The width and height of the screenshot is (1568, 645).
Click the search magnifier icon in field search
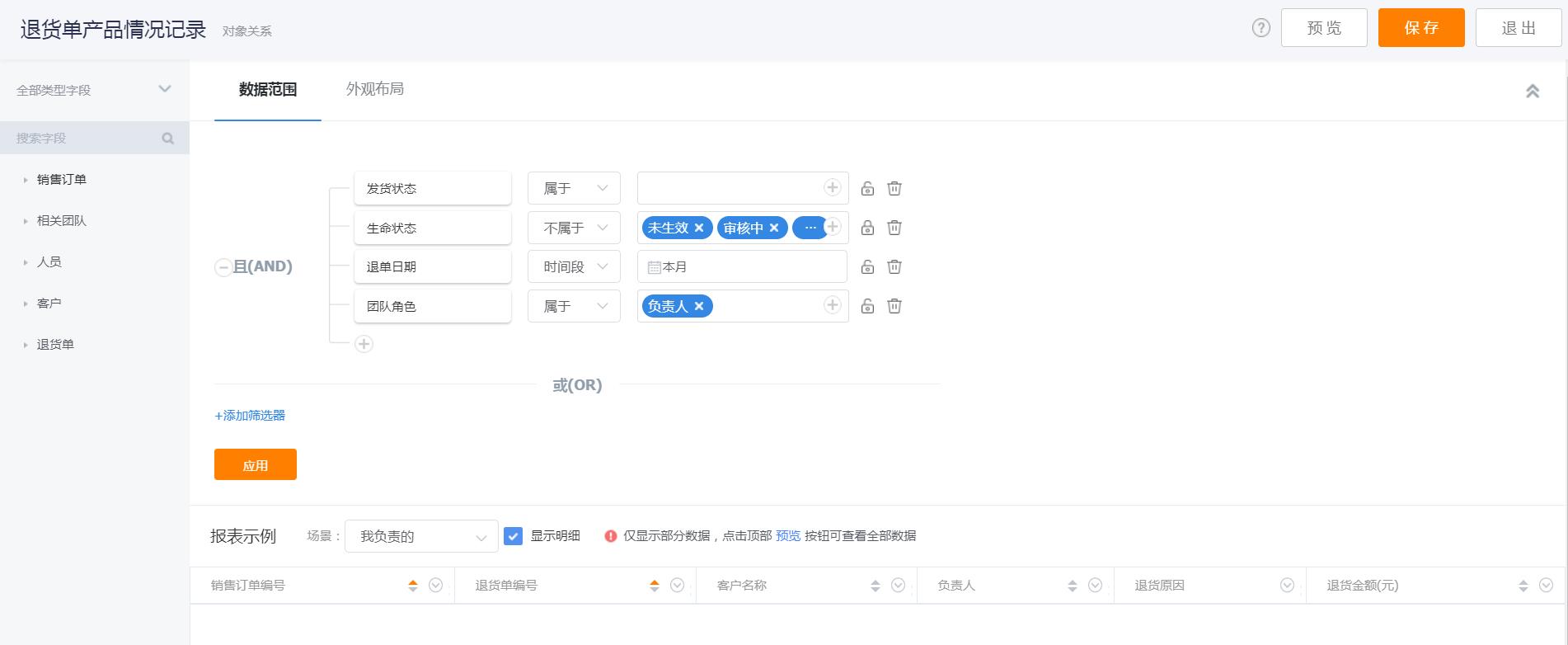[x=168, y=139]
